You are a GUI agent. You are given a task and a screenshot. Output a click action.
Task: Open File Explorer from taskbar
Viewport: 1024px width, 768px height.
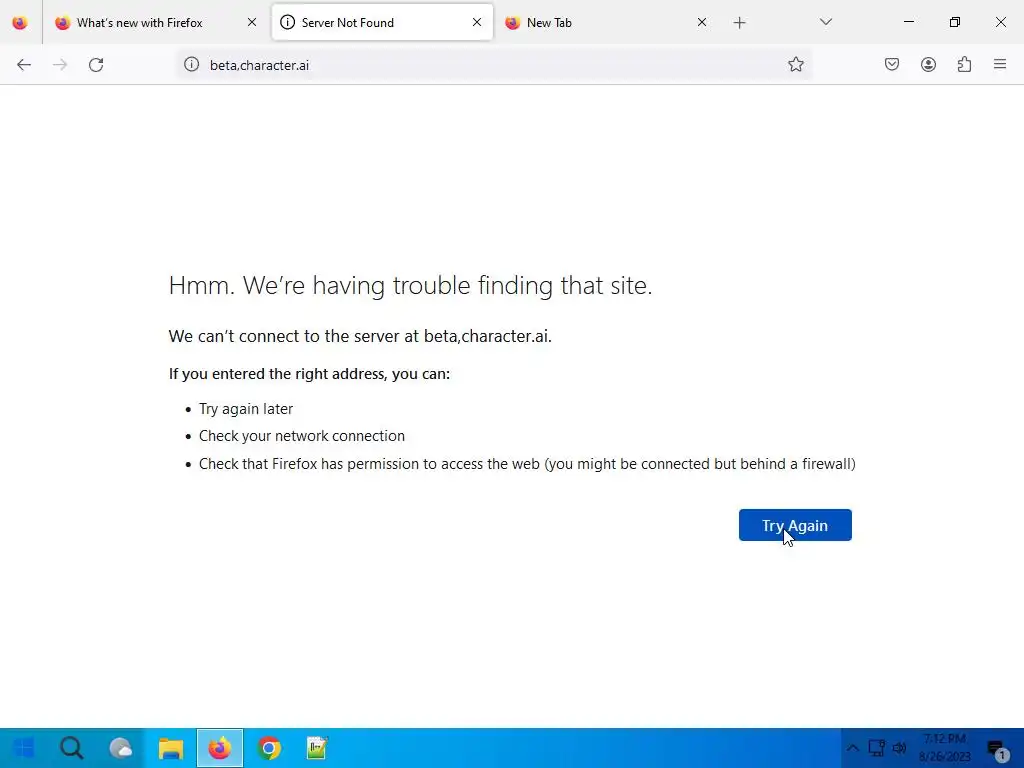point(171,748)
